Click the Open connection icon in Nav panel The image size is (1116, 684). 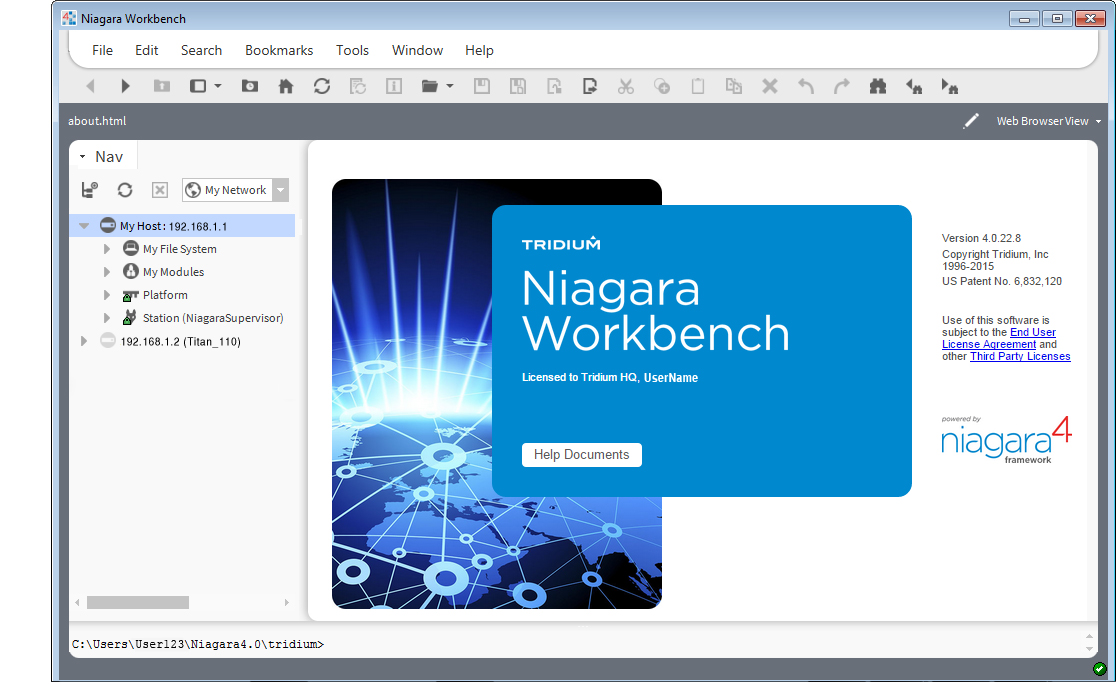pos(89,189)
